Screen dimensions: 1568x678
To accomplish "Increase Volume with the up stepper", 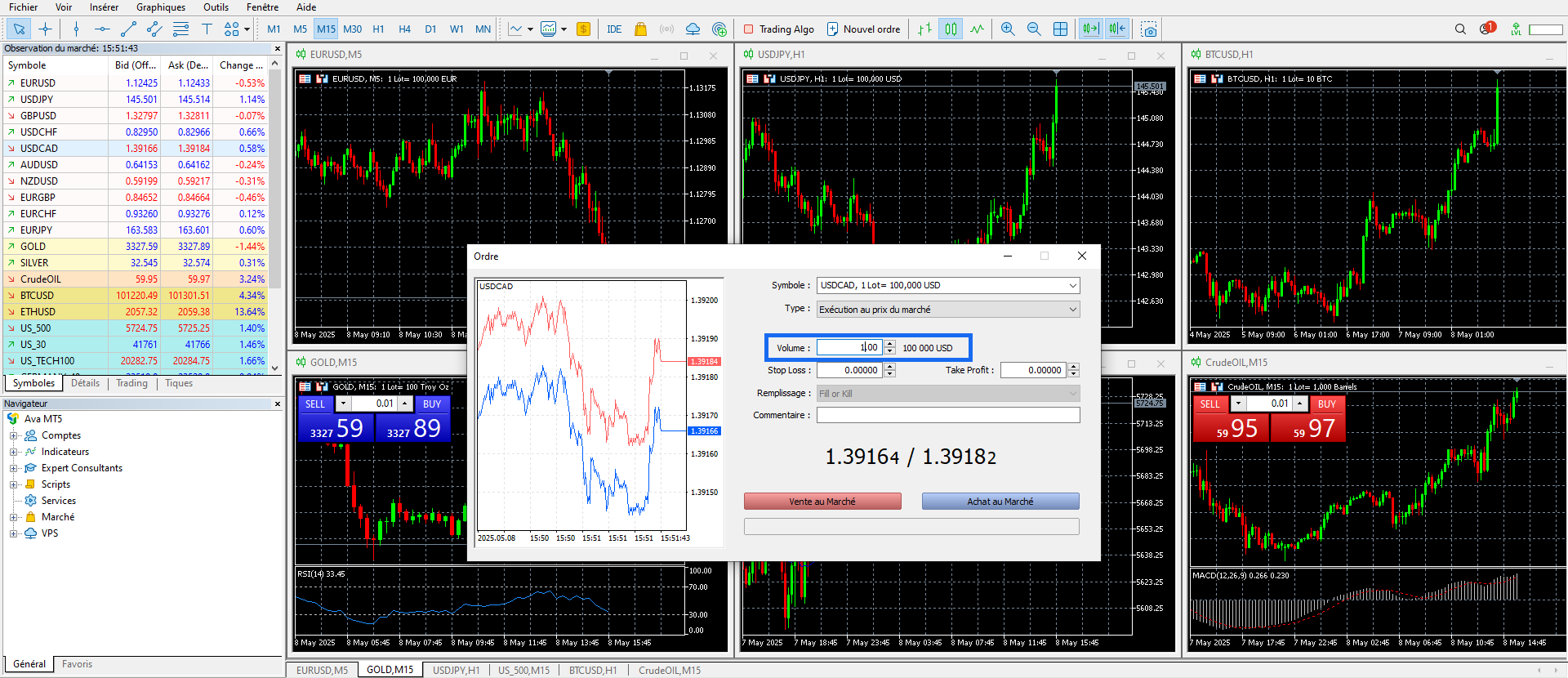I will pos(890,344).
